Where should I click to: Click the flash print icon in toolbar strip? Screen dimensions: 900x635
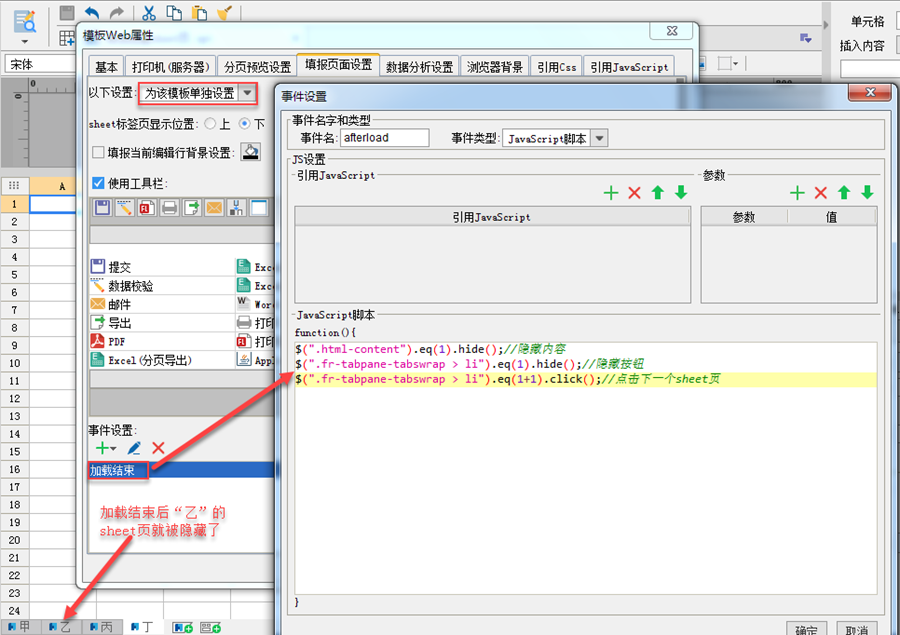147,207
